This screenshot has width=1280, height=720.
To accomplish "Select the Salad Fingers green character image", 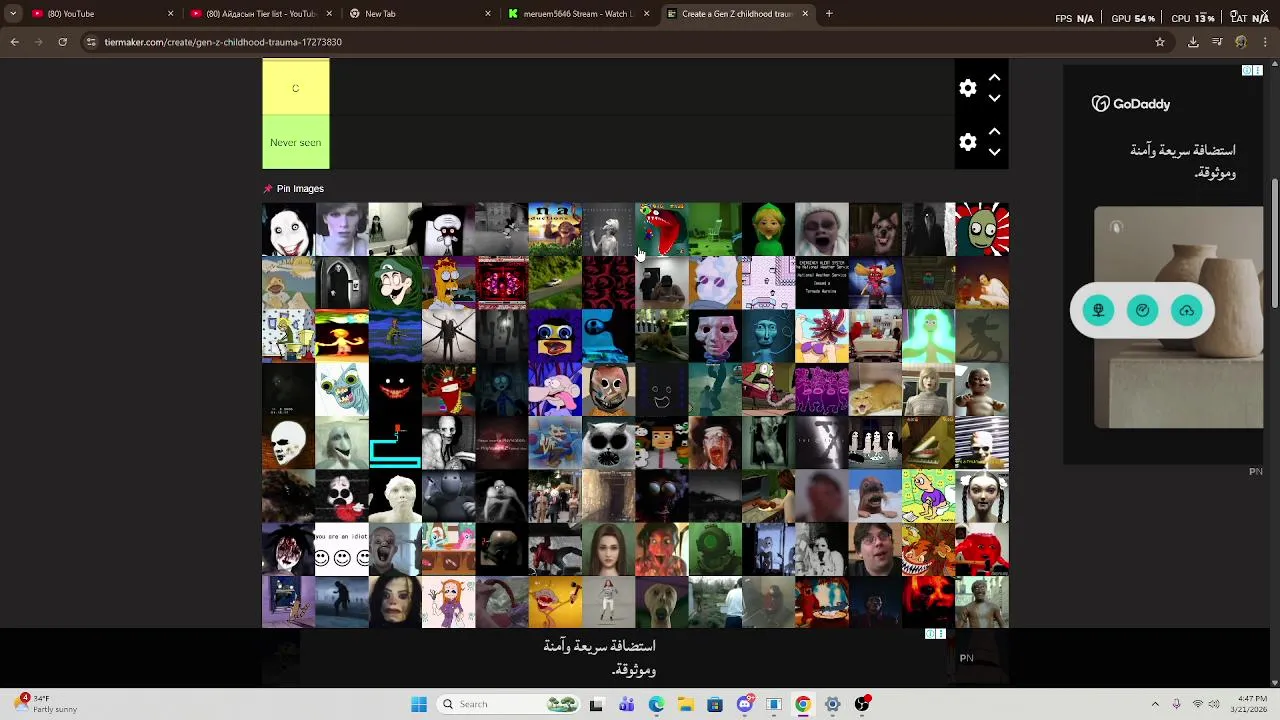I will click(982, 229).
